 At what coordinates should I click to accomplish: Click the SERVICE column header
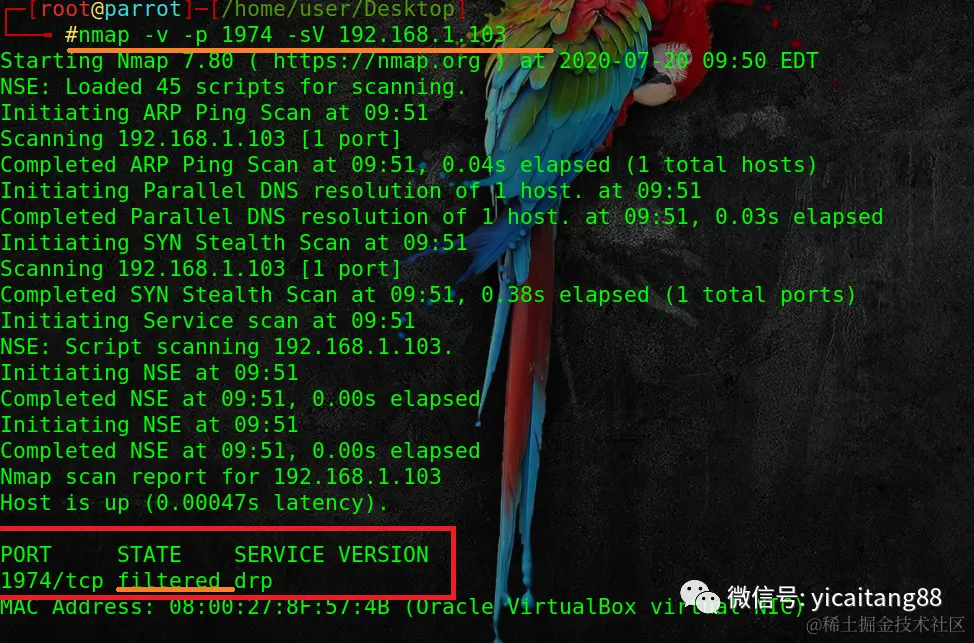pyautogui.click(x=279, y=554)
